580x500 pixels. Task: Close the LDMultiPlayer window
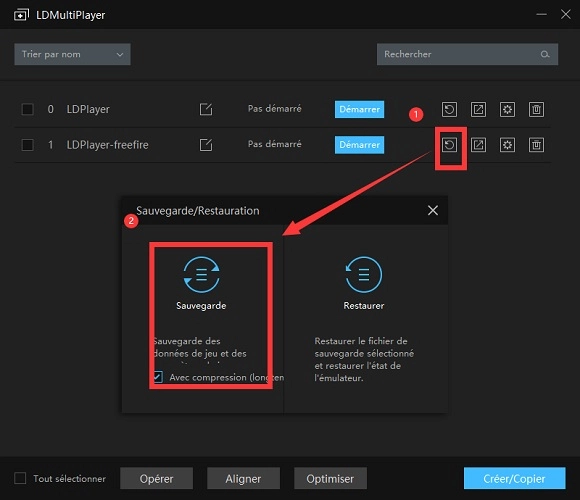pos(566,14)
